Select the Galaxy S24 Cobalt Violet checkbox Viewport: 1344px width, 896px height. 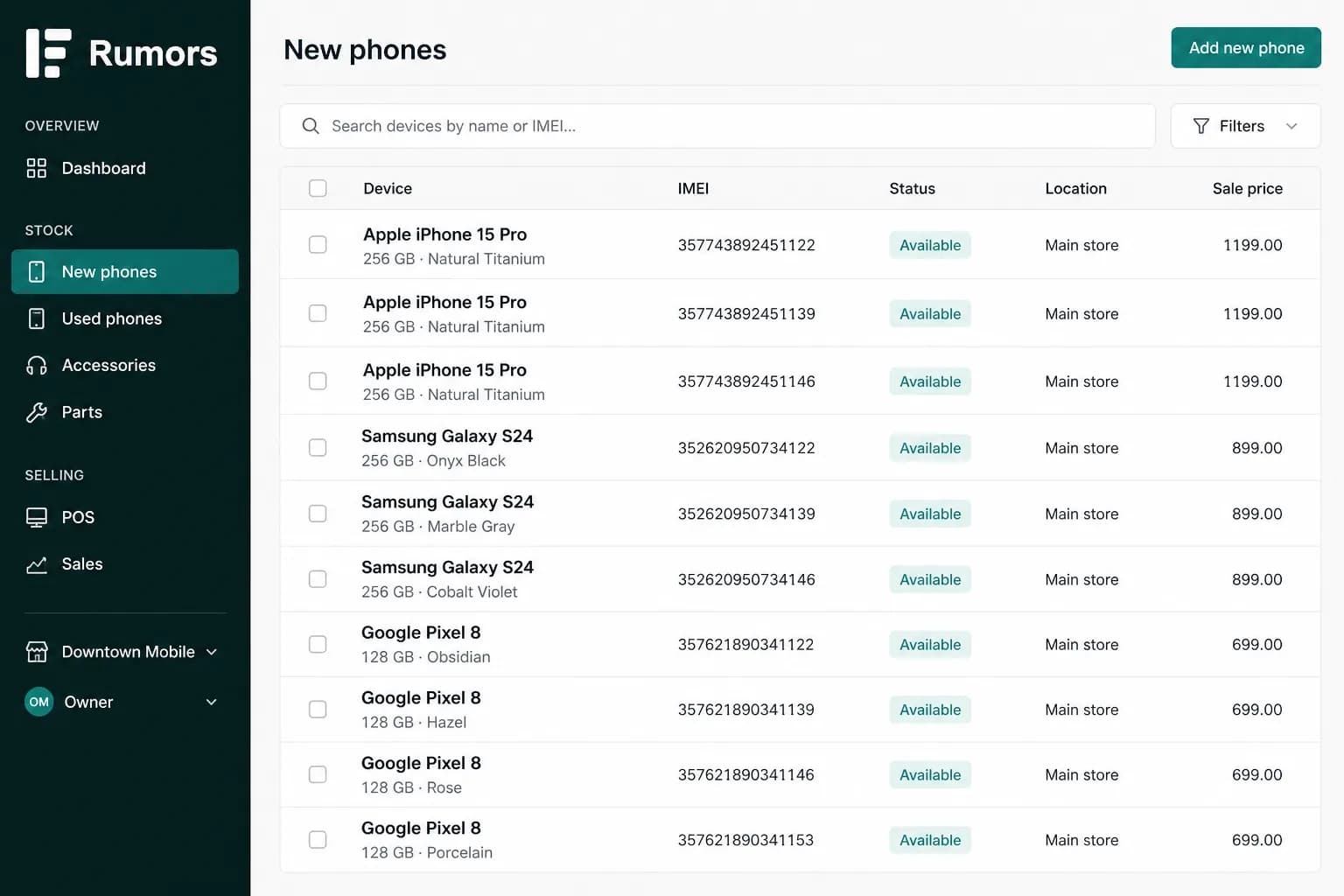tap(318, 578)
